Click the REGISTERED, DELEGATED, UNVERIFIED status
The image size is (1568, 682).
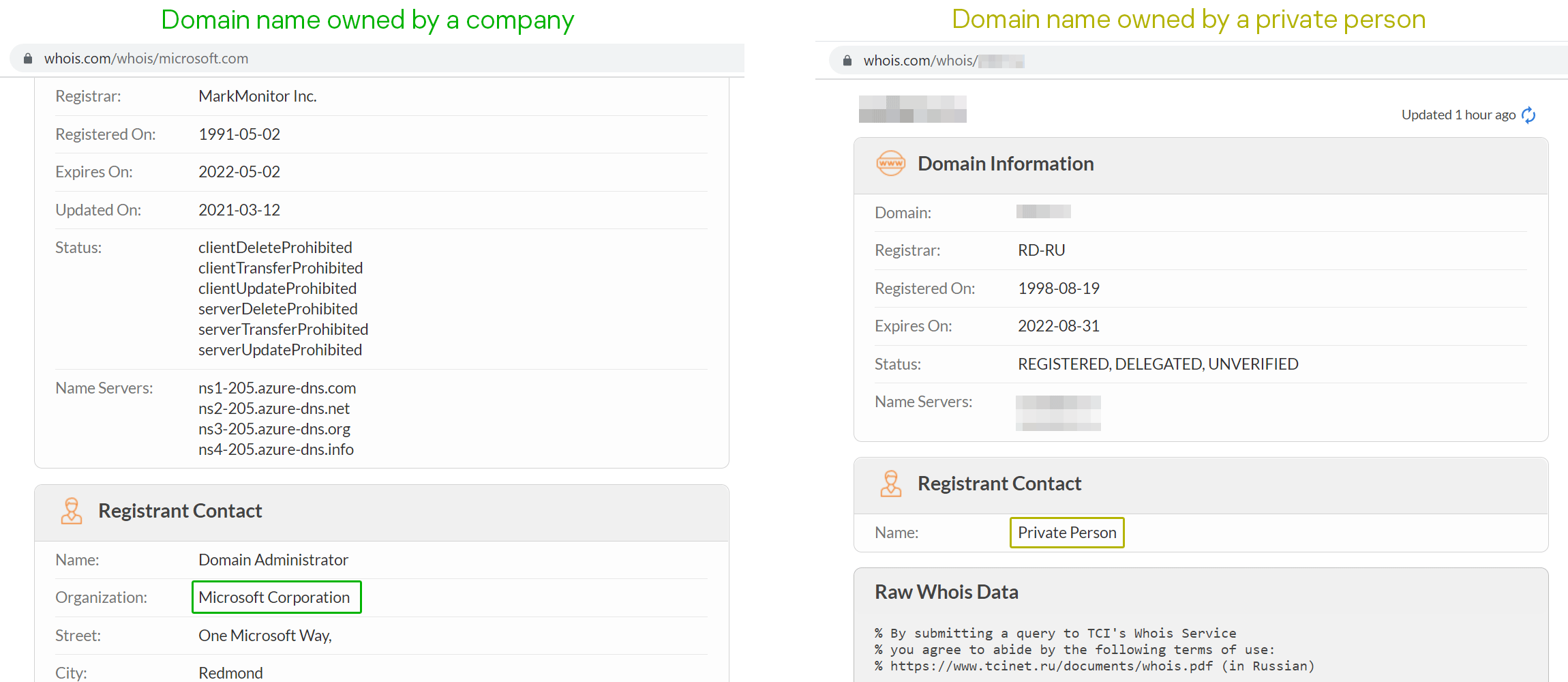1158,364
